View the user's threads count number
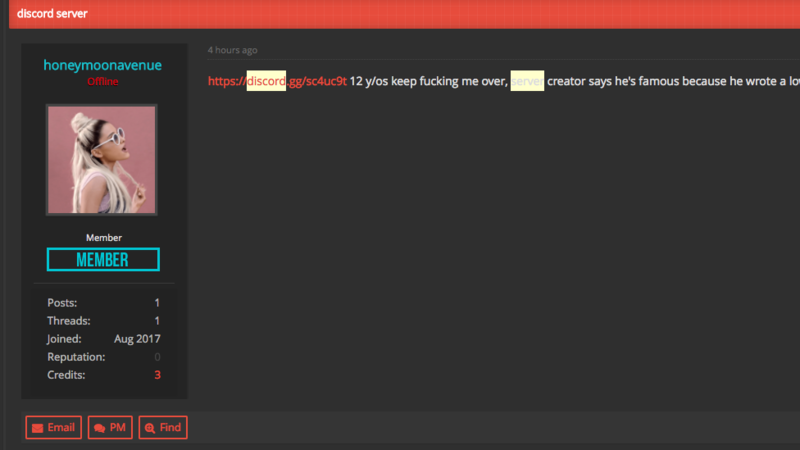This screenshot has height=450, width=800. (x=157, y=321)
